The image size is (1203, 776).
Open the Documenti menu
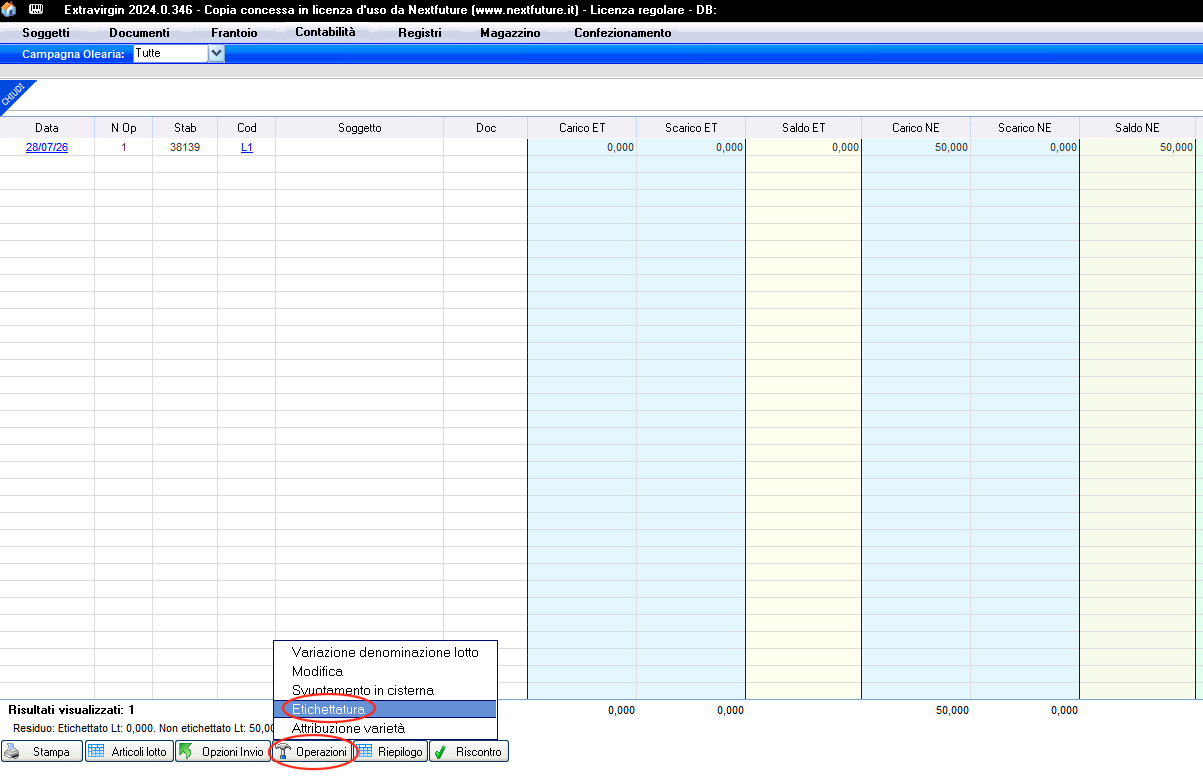tap(139, 33)
